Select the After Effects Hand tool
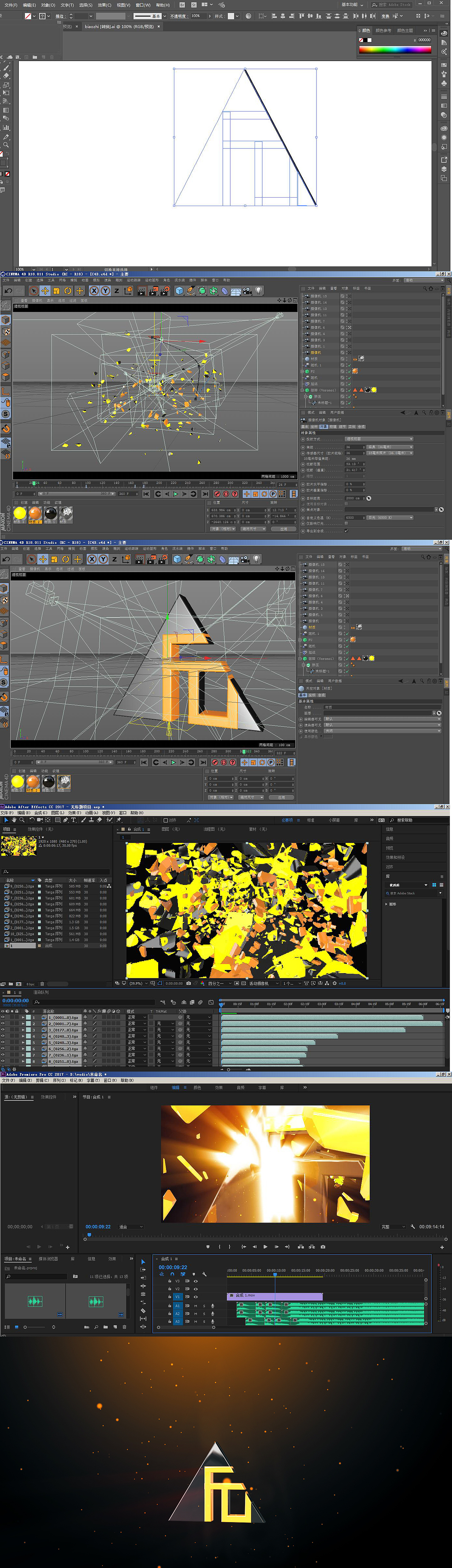Image resolution: width=452 pixels, height=1568 pixels. [13, 820]
